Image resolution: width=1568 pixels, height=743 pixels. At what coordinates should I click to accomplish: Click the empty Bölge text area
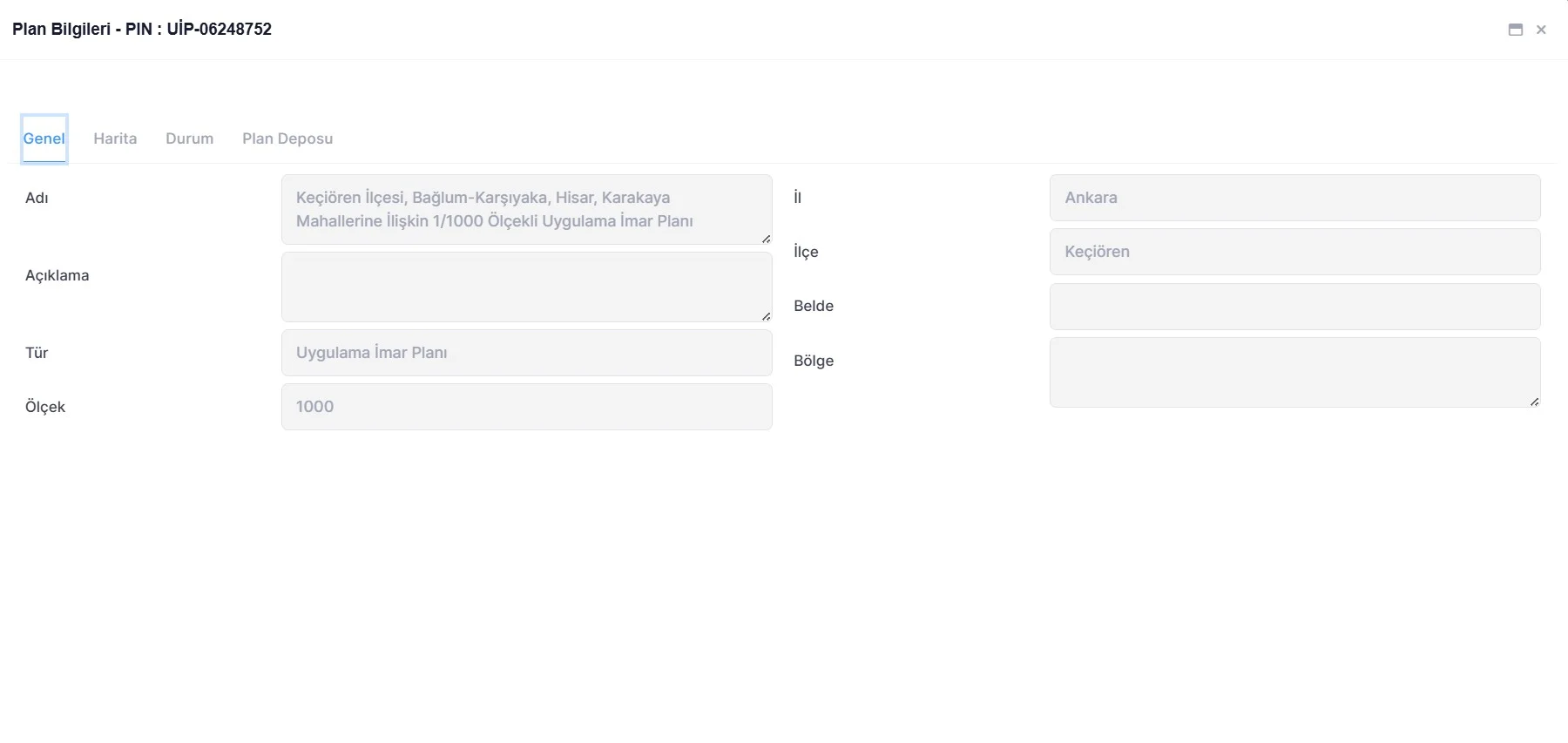click(1294, 372)
